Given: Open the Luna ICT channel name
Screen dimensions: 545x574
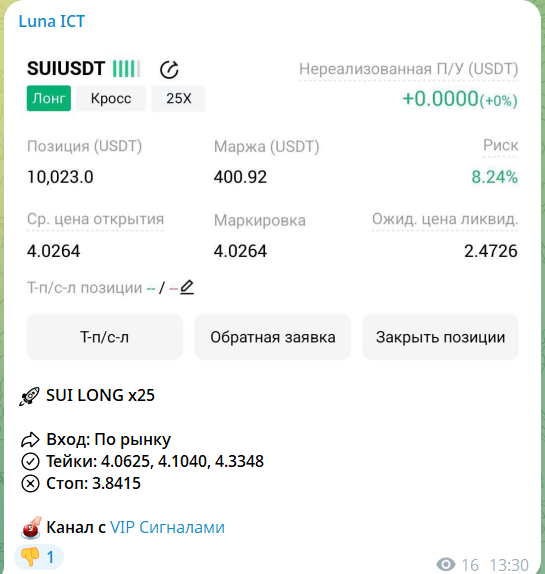Looking at the screenshot, I should point(52,21).
